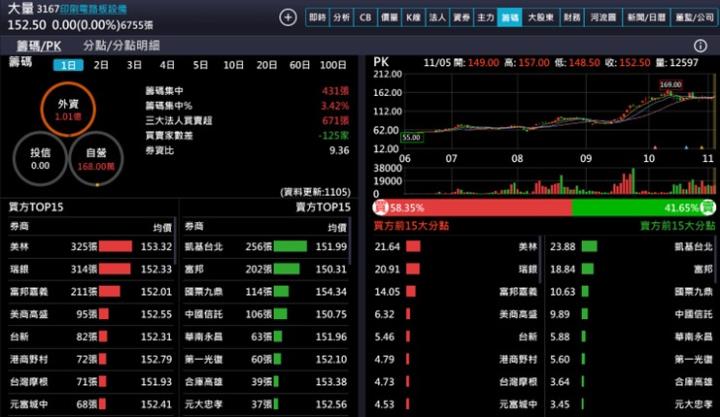Select the 投信 circle indicator
Screen dimensions: 720x417
(x=40, y=159)
